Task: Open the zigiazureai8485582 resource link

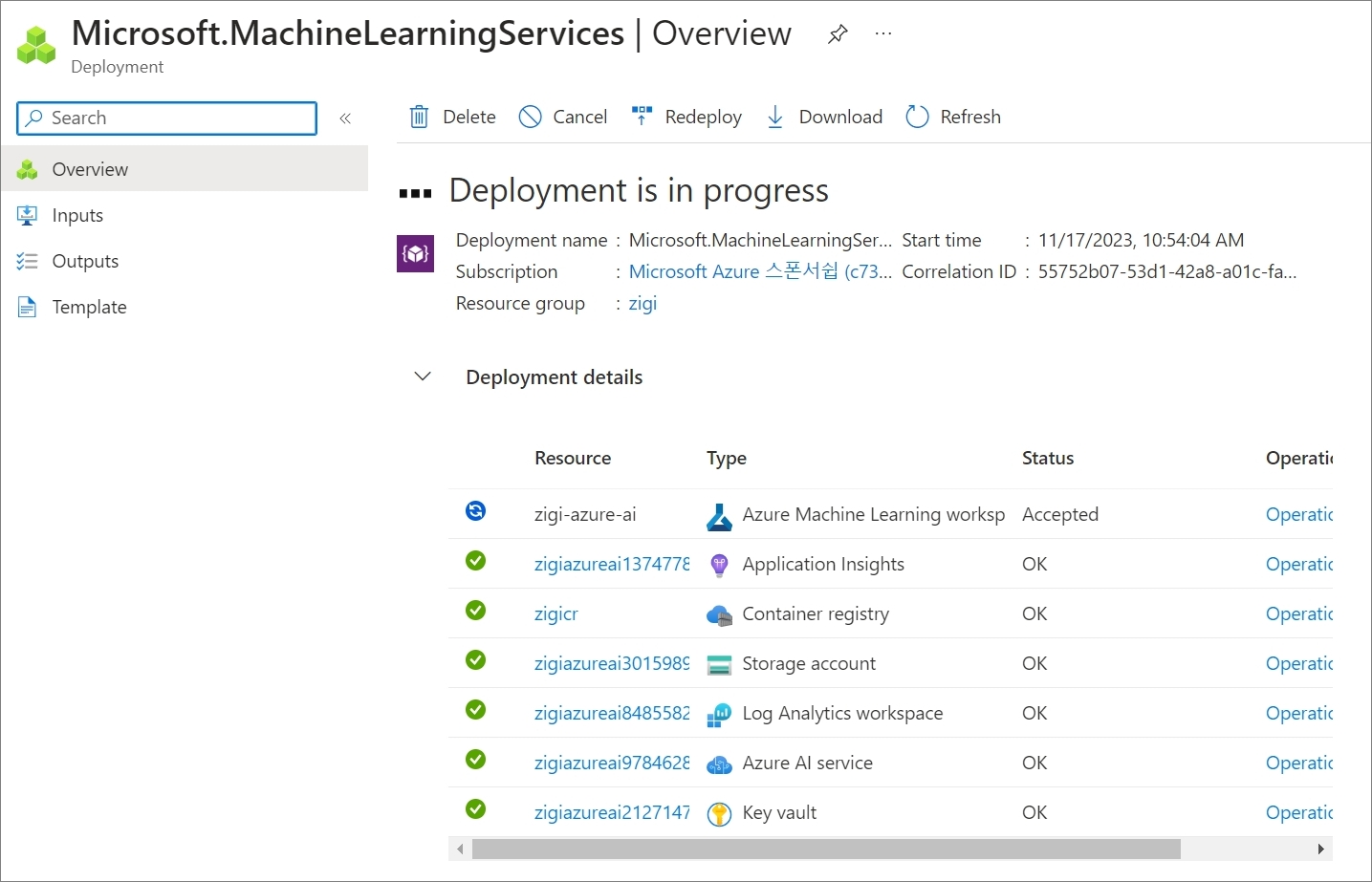Action: coord(612,713)
